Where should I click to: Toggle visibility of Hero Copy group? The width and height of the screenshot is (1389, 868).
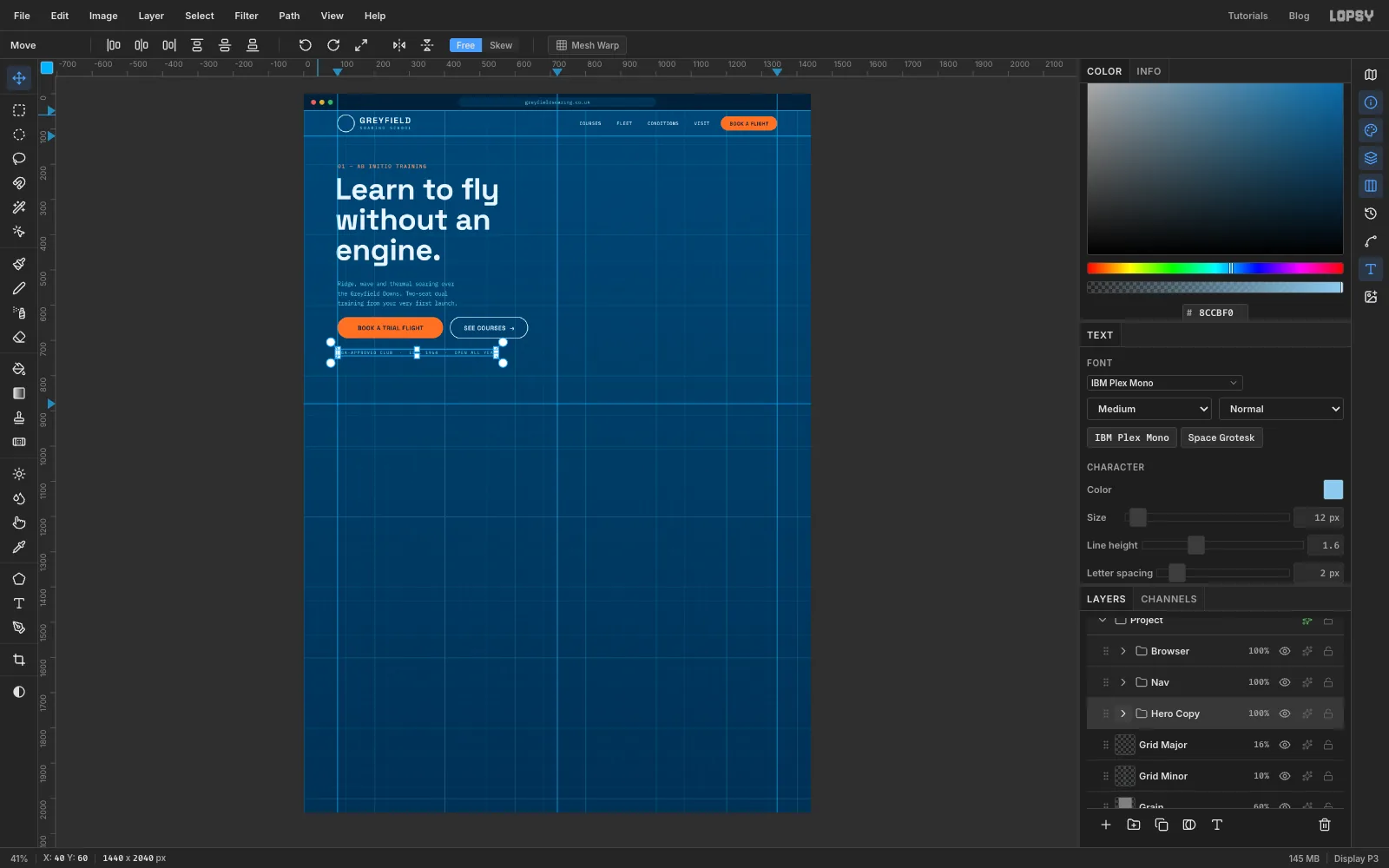pyautogui.click(x=1285, y=713)
